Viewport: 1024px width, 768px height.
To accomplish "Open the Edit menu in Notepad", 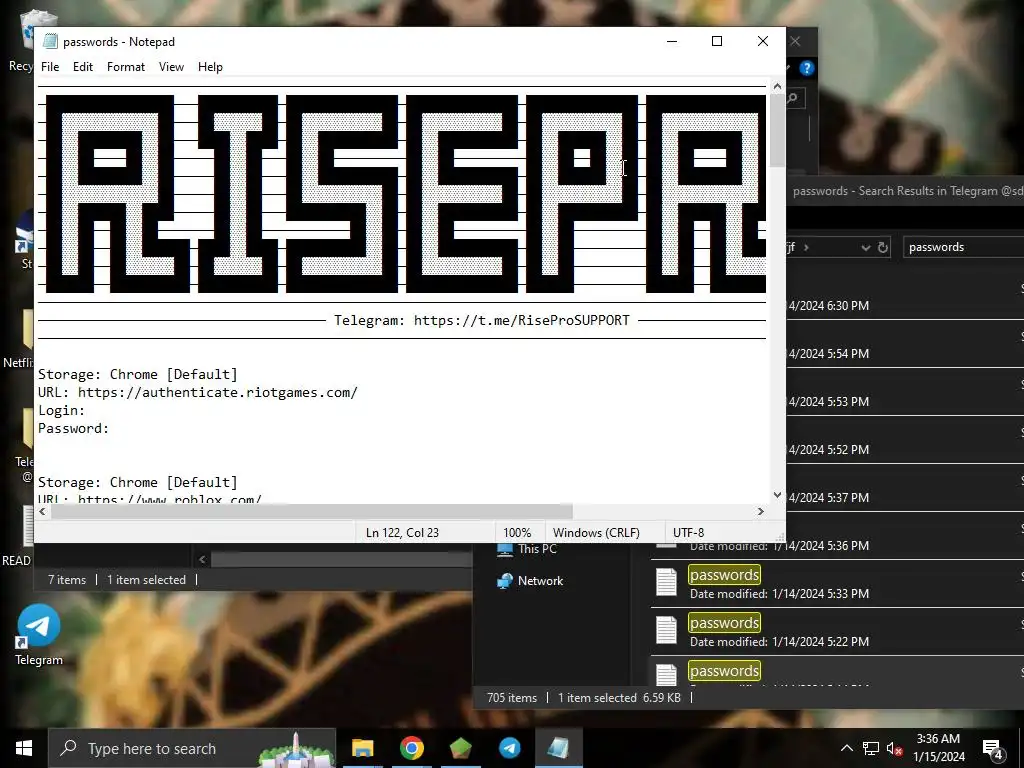I will [x=82, y=67].
